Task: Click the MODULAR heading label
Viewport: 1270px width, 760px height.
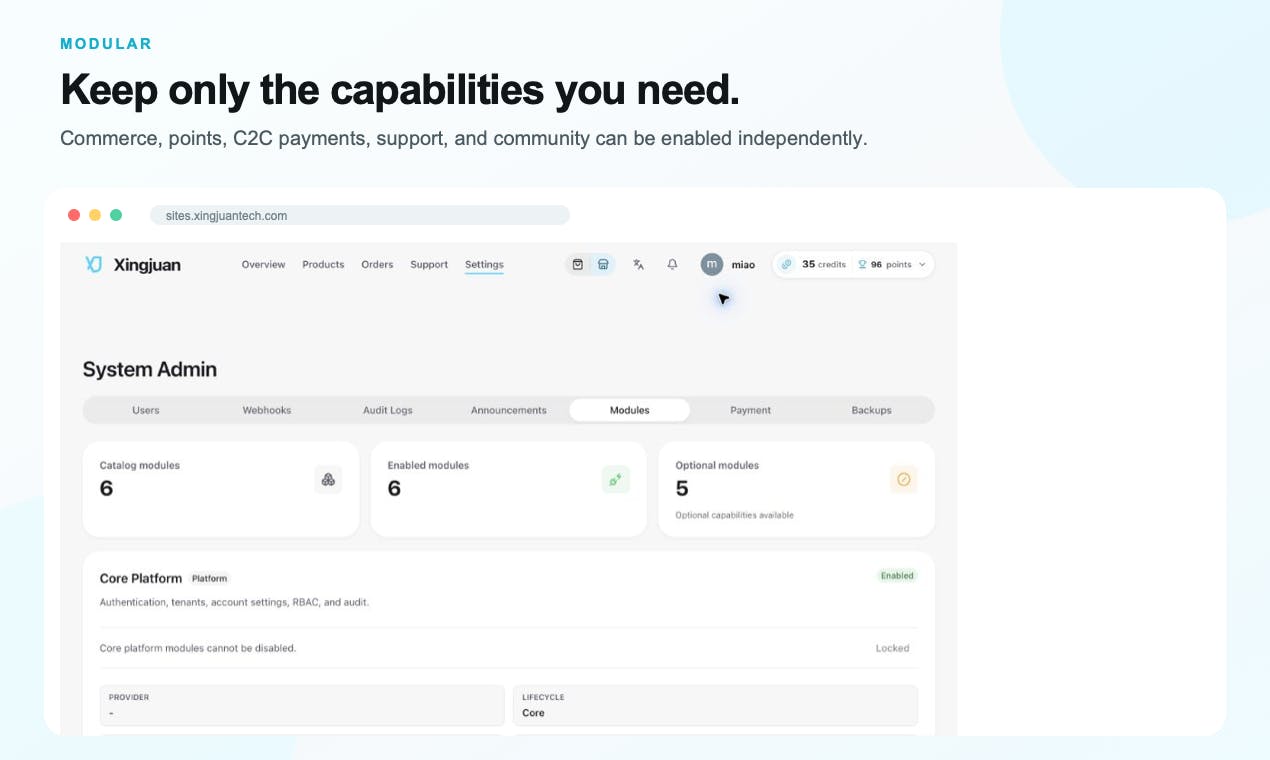Action: coord(106,44)
